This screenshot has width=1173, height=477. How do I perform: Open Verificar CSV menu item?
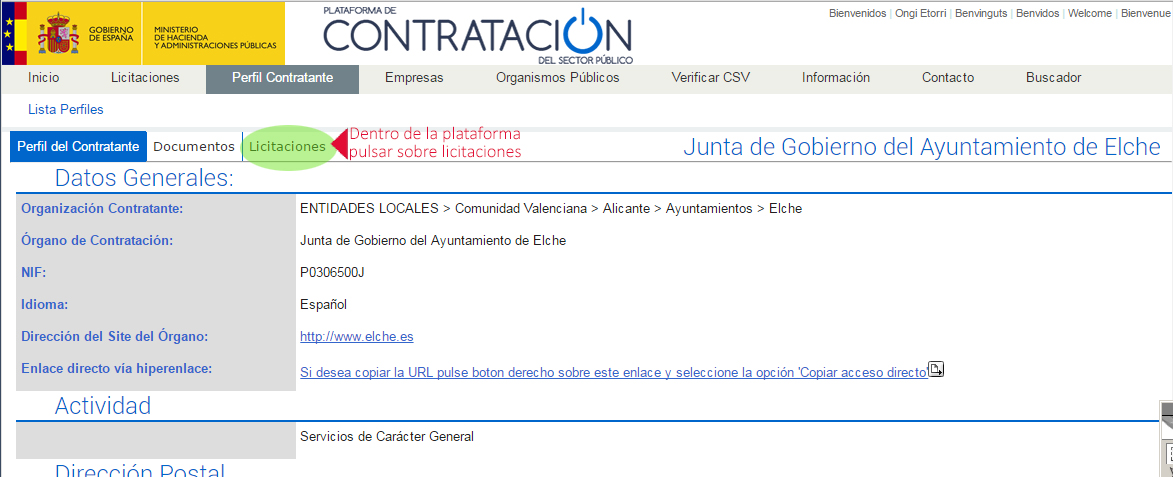(x=711, y=78)
